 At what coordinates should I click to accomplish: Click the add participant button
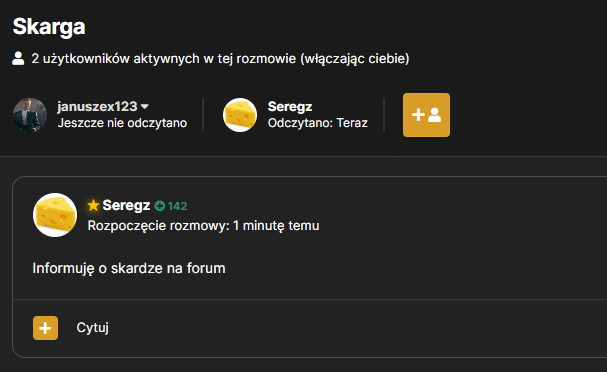(426, 115)
